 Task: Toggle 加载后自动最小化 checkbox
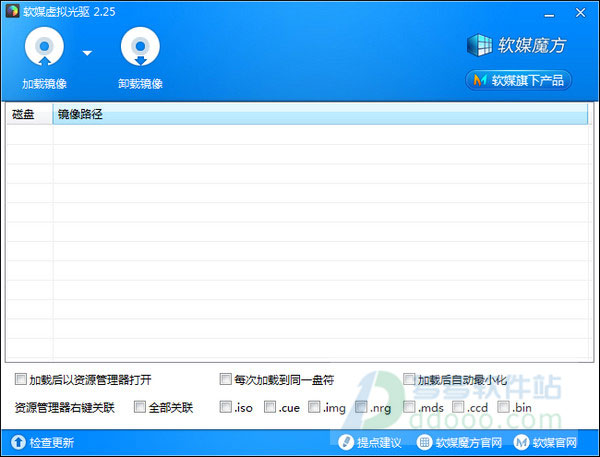[x=409, y=379]
